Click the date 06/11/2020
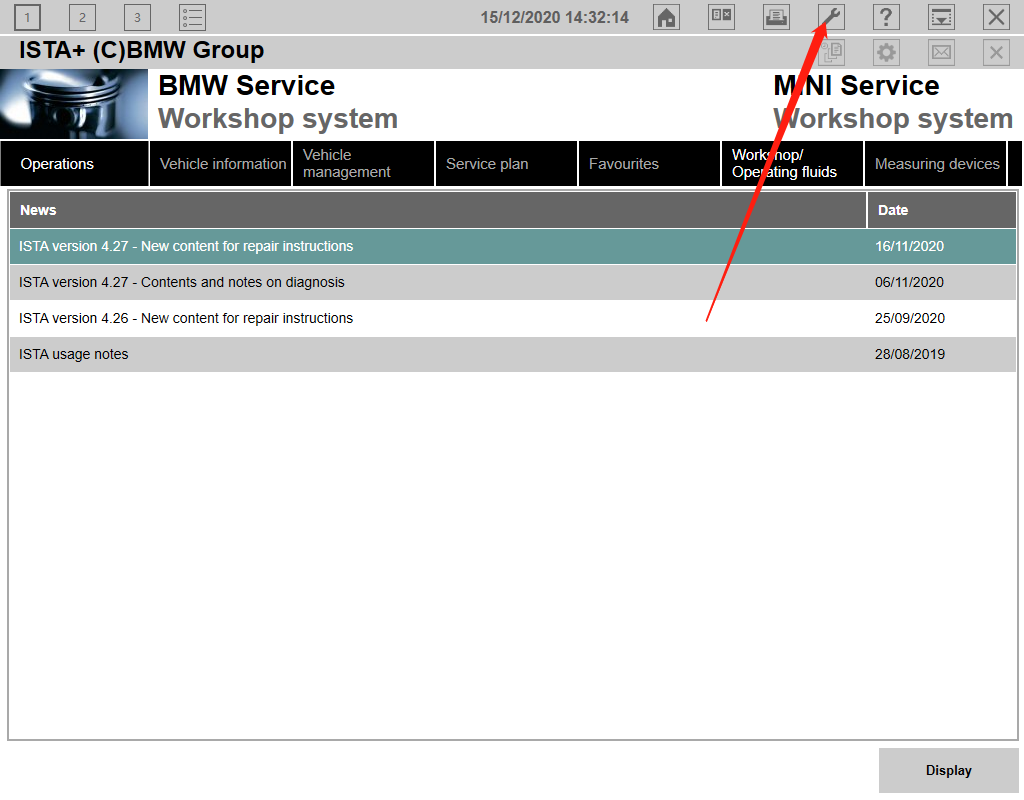The width and height of the screenshot is (1024, 800). click(x=909, y=282)
